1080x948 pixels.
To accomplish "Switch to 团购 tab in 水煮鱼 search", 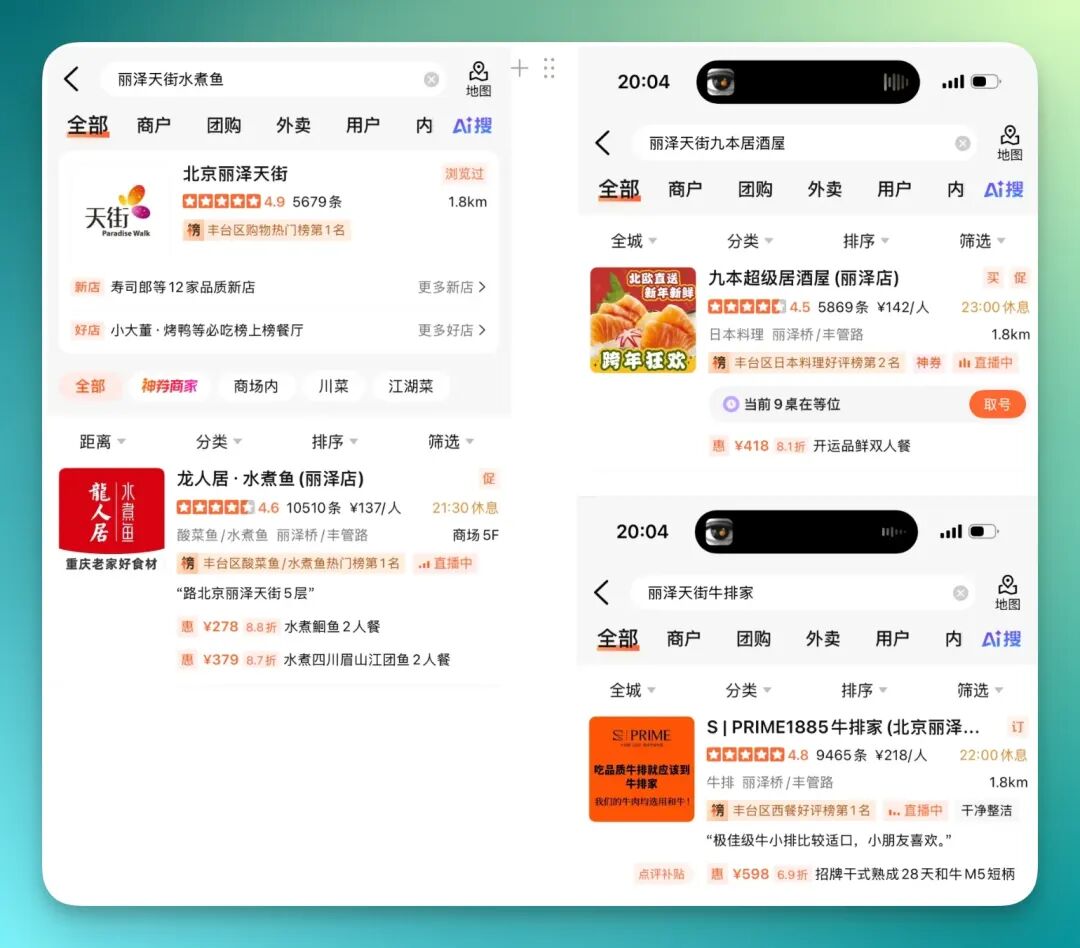I will click(224, 125).
